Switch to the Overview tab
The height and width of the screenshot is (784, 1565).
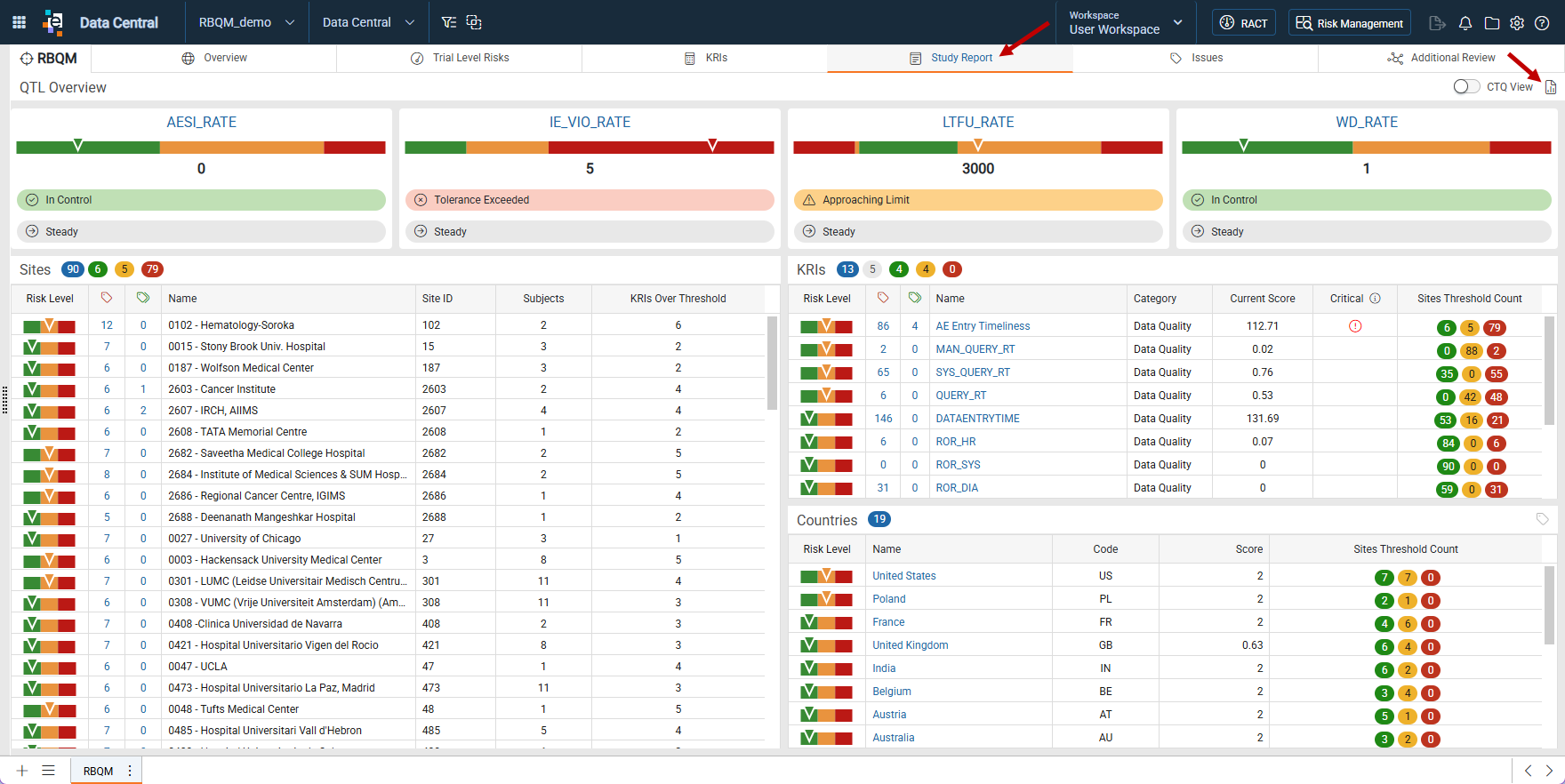[x=214, y=58]
